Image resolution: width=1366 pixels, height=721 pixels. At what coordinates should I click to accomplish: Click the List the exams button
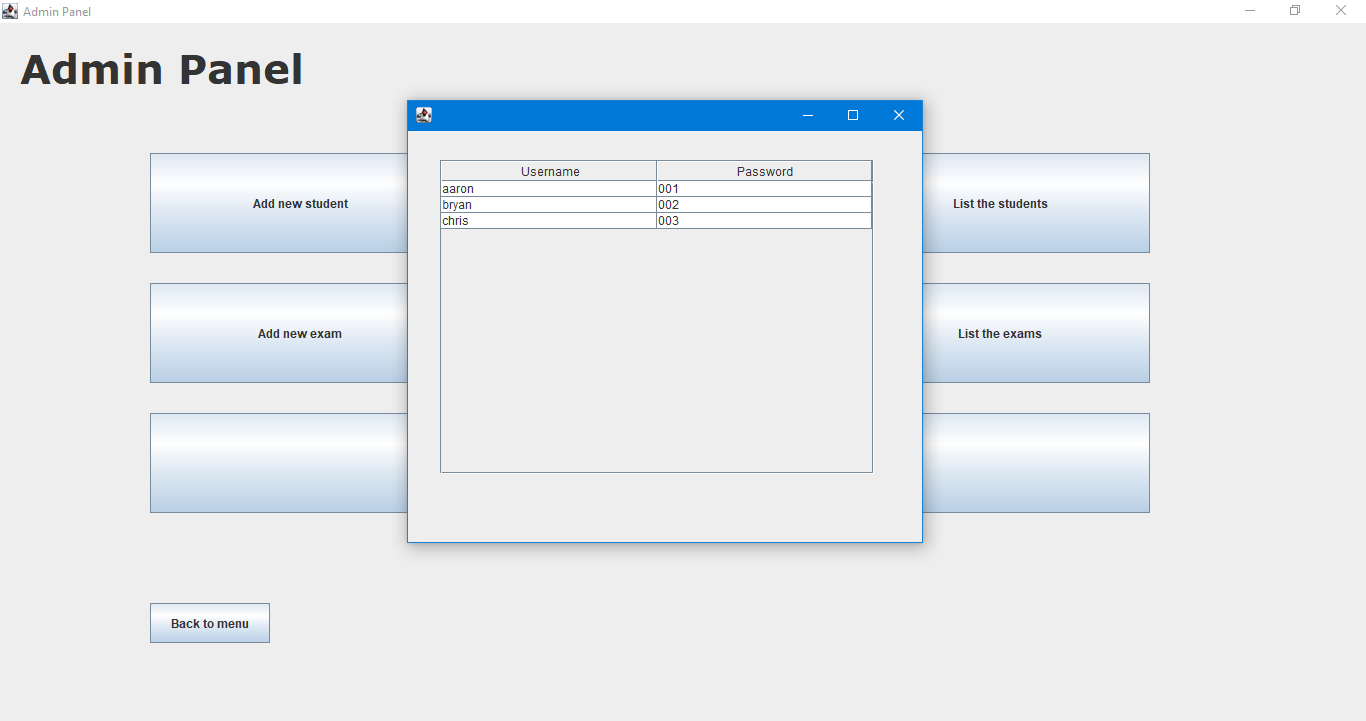1000,333
